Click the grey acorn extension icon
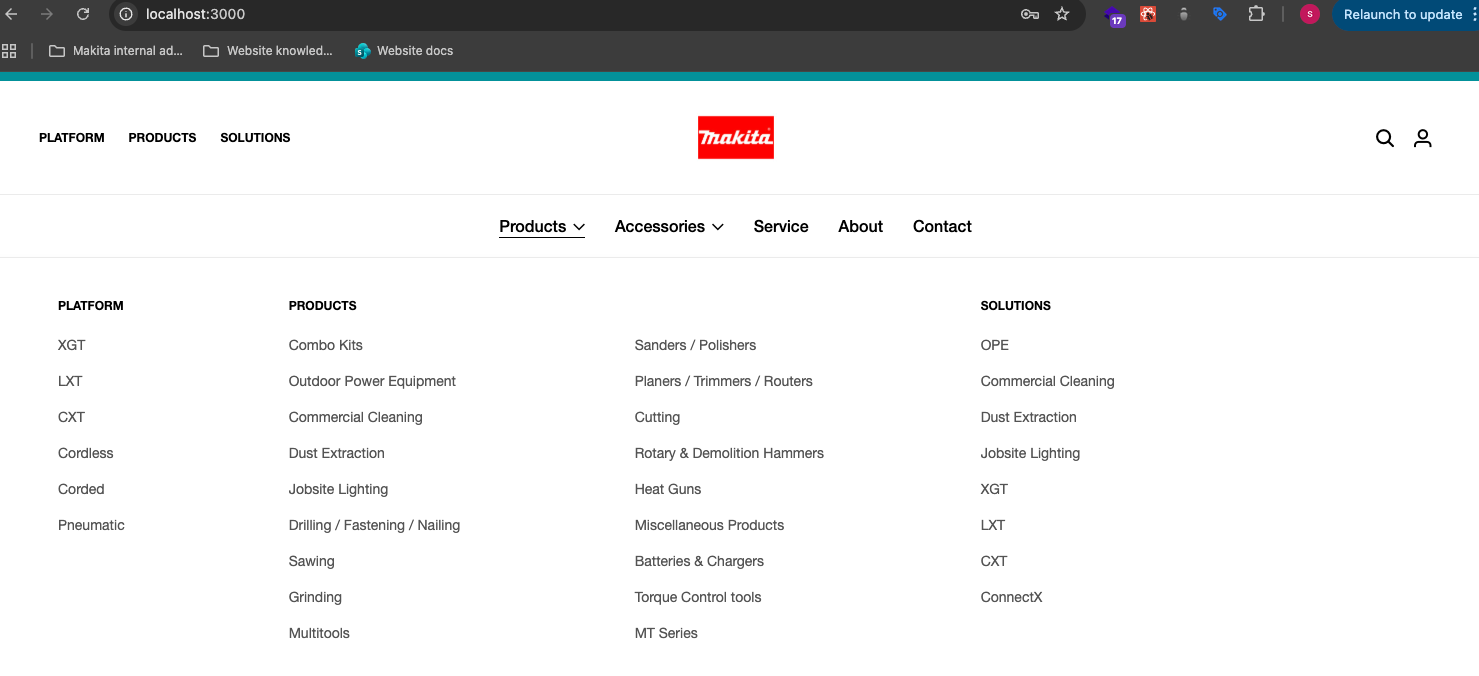Screen dimensions: 1479x676 1184,14
